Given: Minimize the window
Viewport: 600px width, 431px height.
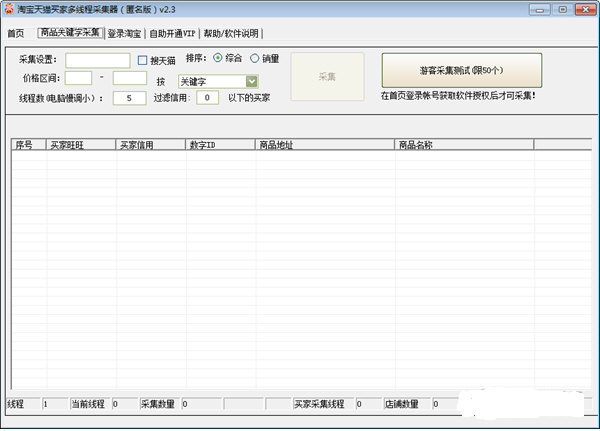Looking at the screenshot, I should pos(540,10).
